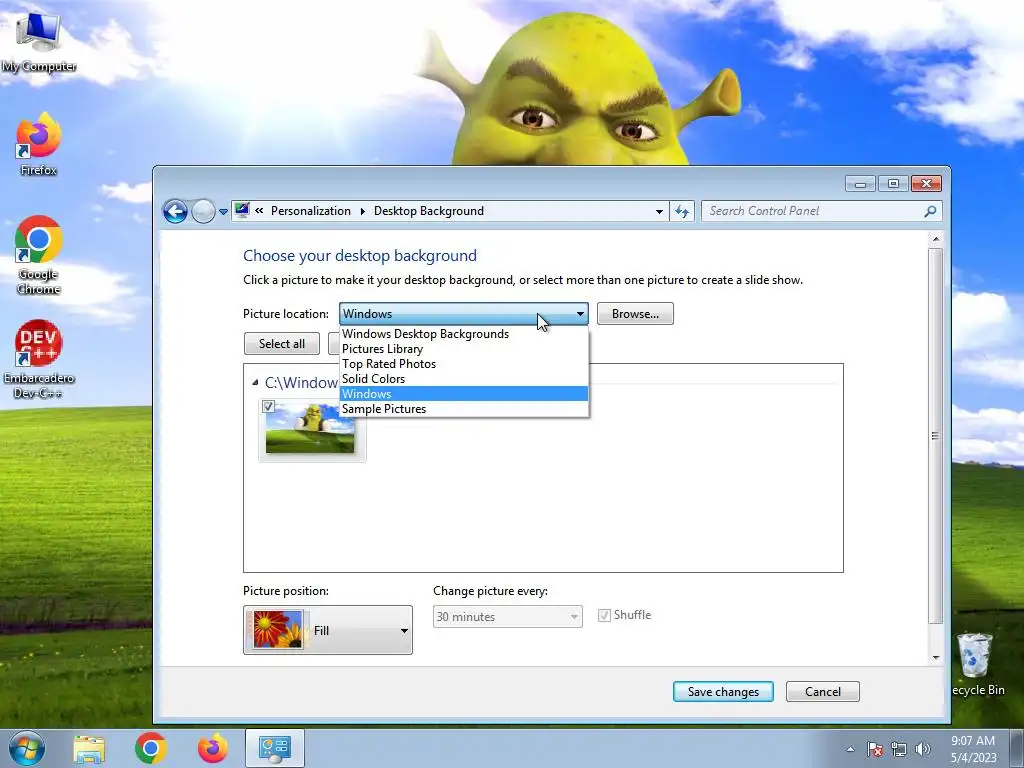Expand the address bar history dropdown
This screenshot has height=768, width=1024.
click(659, 211)
